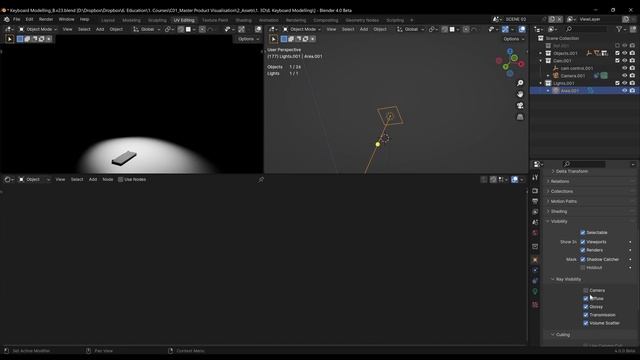The width and height of the screenshot is (640, 360).
Task: Open the Scene properties tab
Action: point(535,222)
